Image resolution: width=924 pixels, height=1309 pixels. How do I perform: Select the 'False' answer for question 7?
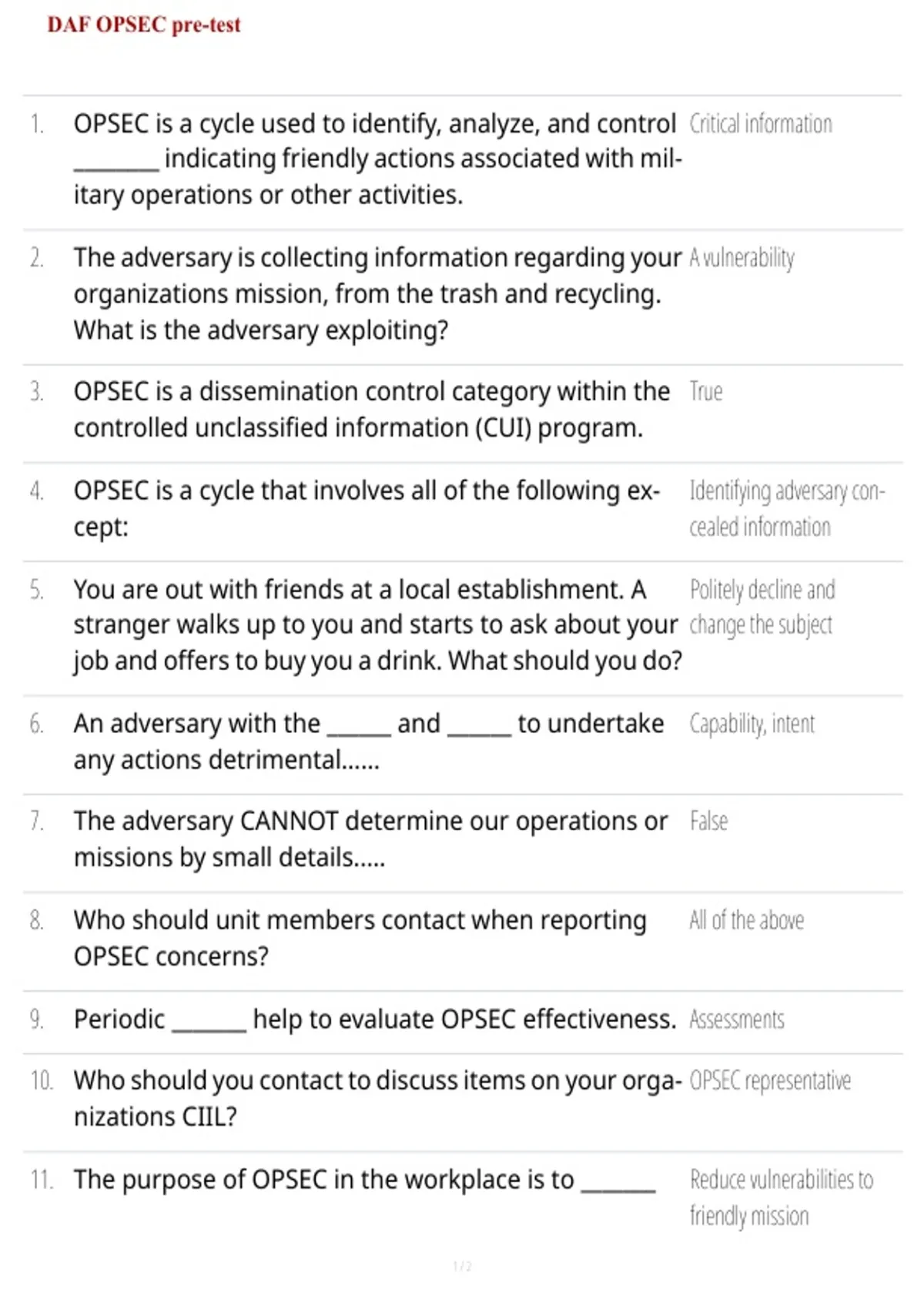(708, 822)
